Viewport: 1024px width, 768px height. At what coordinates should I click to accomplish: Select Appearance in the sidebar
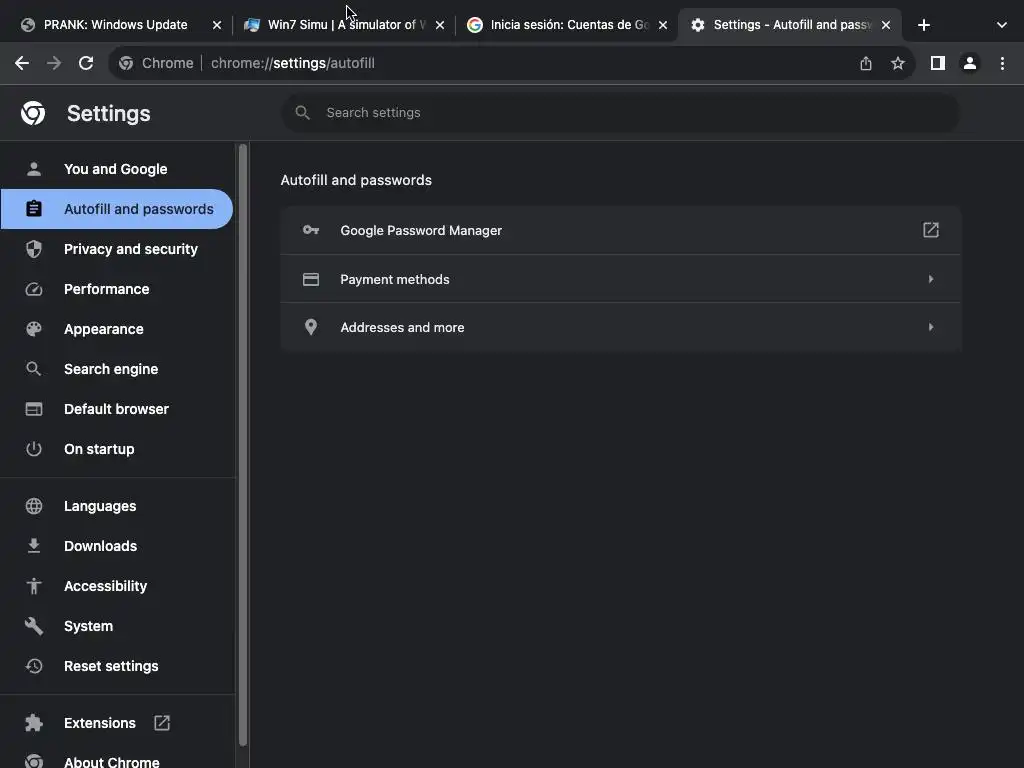(x=103, y=329)
